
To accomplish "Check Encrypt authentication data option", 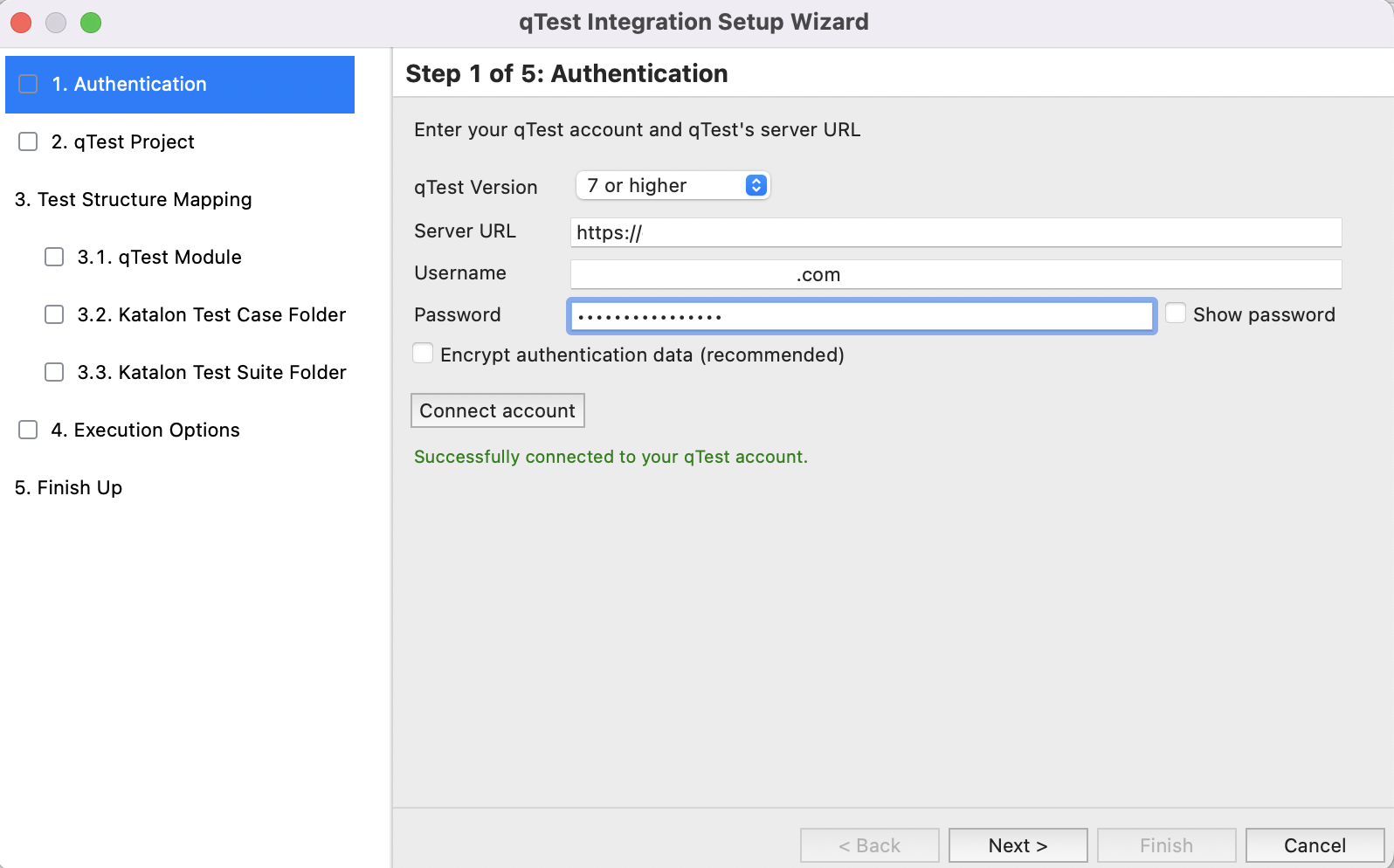I will (424, 354).
